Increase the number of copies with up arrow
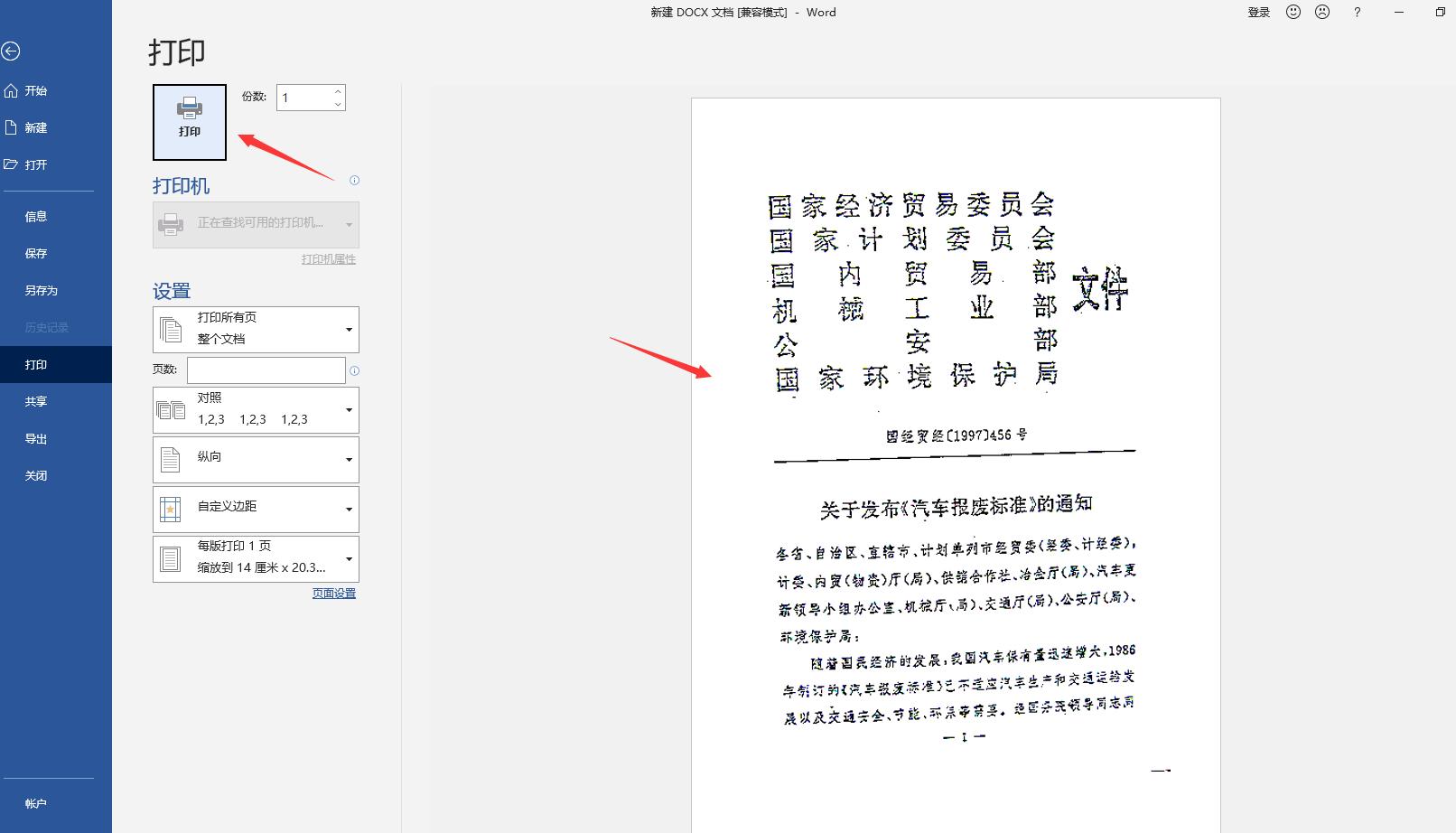Image resolution: width=1456 pixels, height=833 pixels. click(338, 91)
